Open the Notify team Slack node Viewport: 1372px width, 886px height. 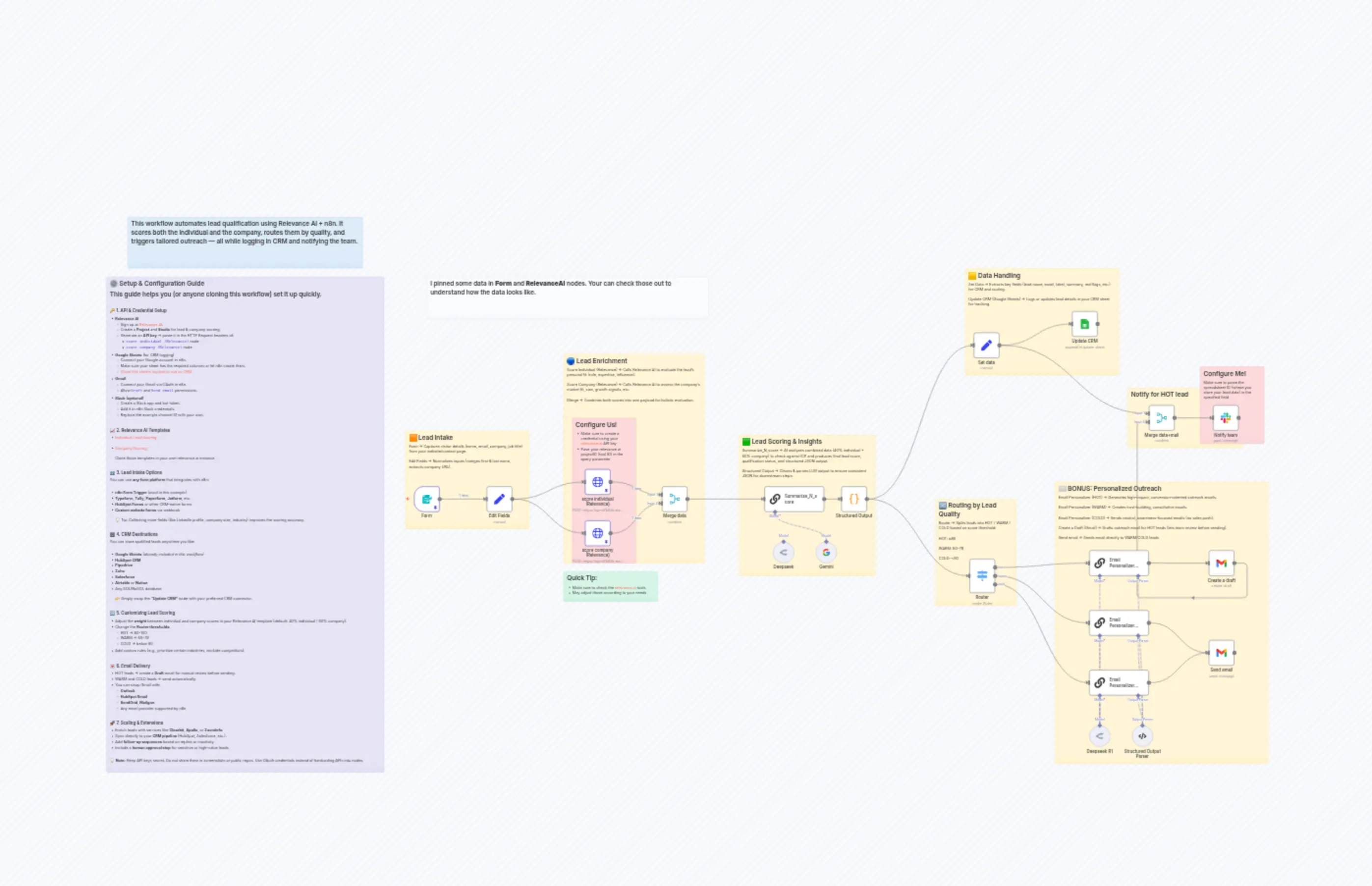(x=1226, y=418)
